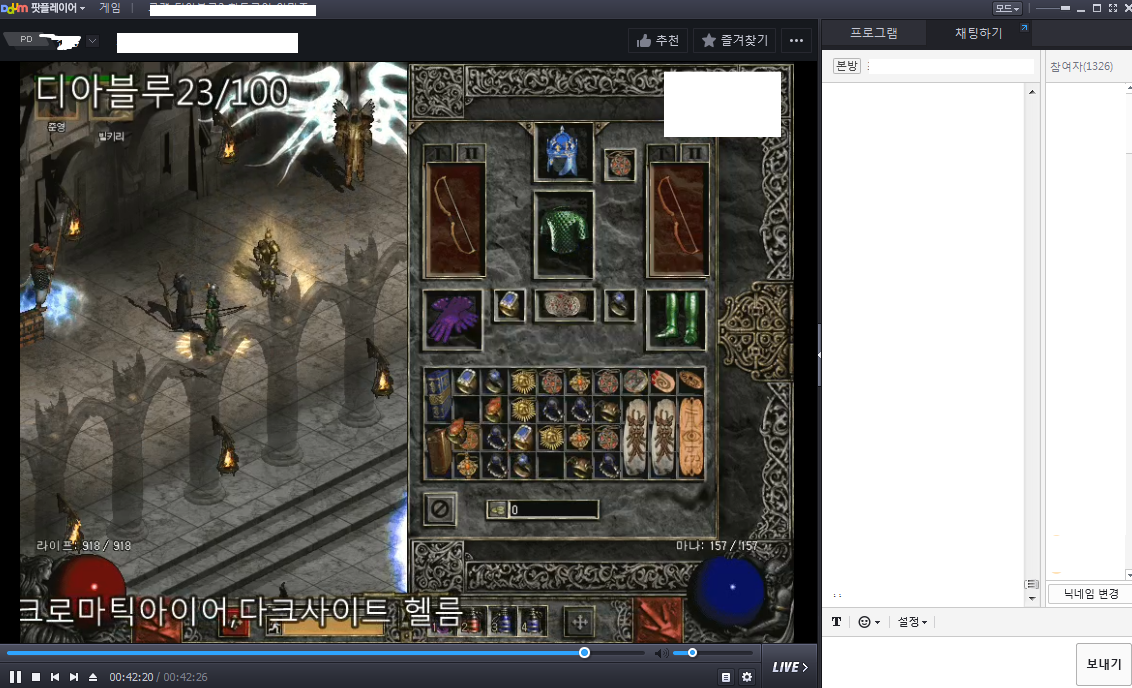
Task: Click the eject/open file icon
Action: click(92, 677)
